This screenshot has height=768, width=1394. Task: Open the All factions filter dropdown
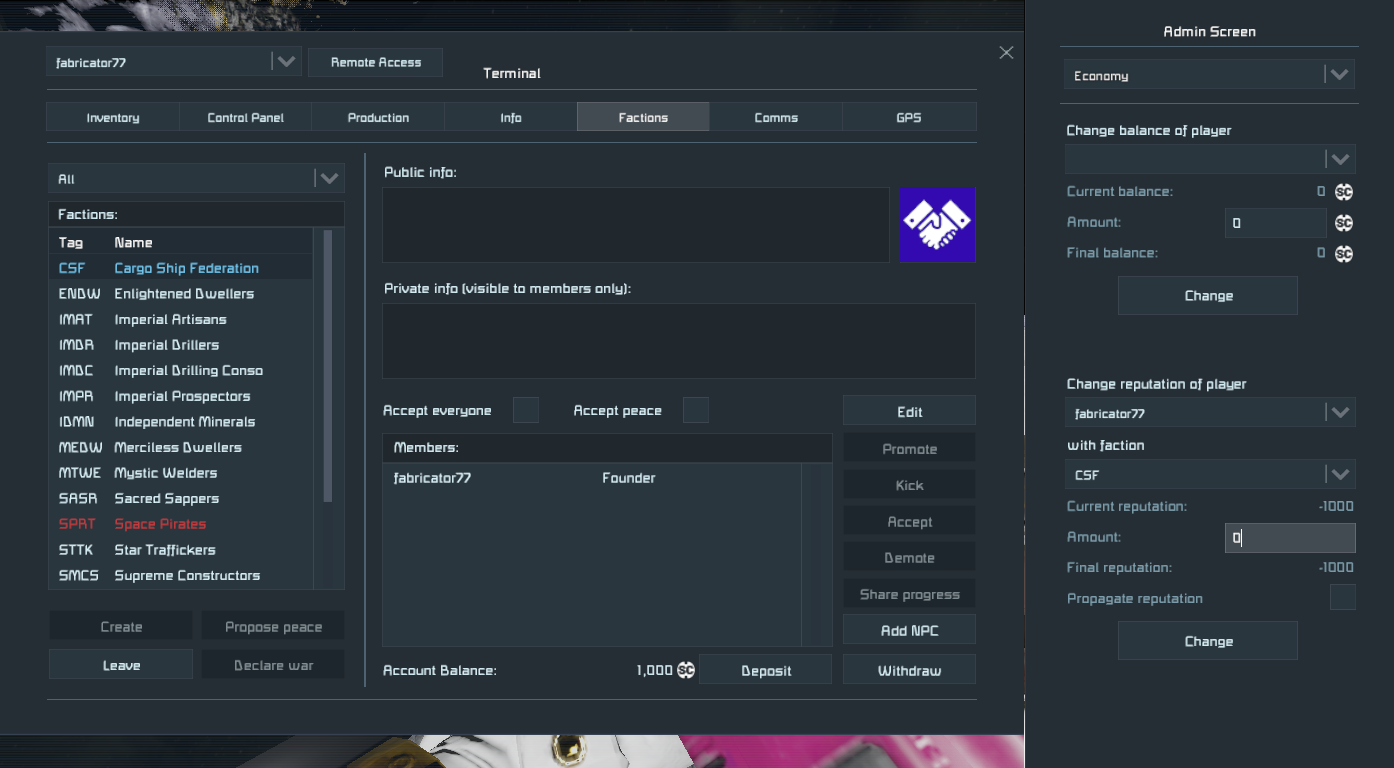pos(328,179)
